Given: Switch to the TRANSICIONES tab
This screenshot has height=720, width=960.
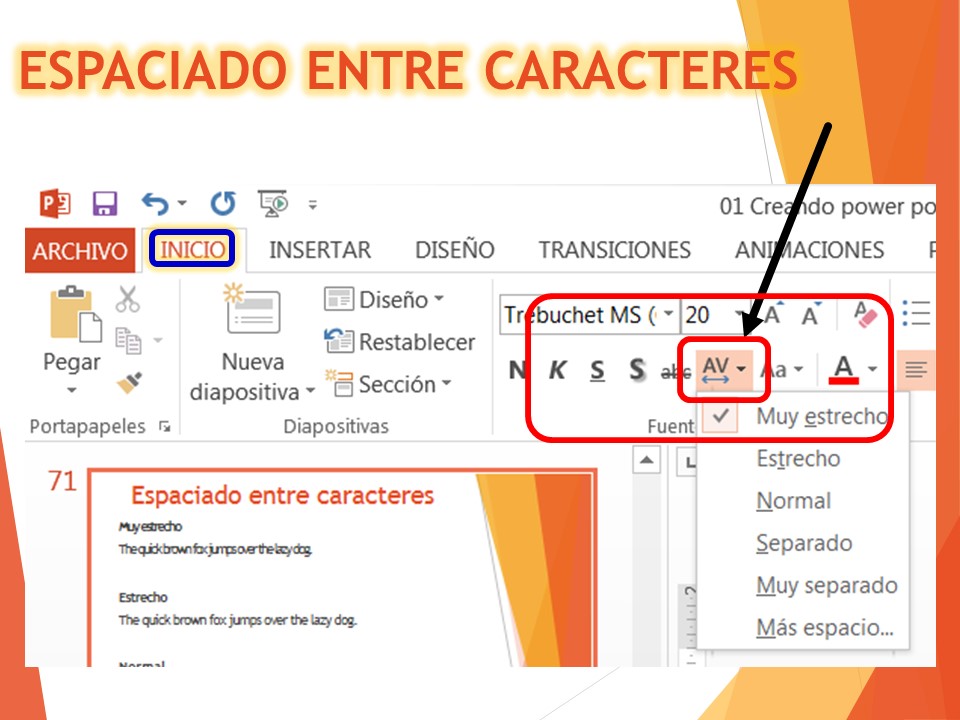Looking at the screenshot, I should pos(615,250).
